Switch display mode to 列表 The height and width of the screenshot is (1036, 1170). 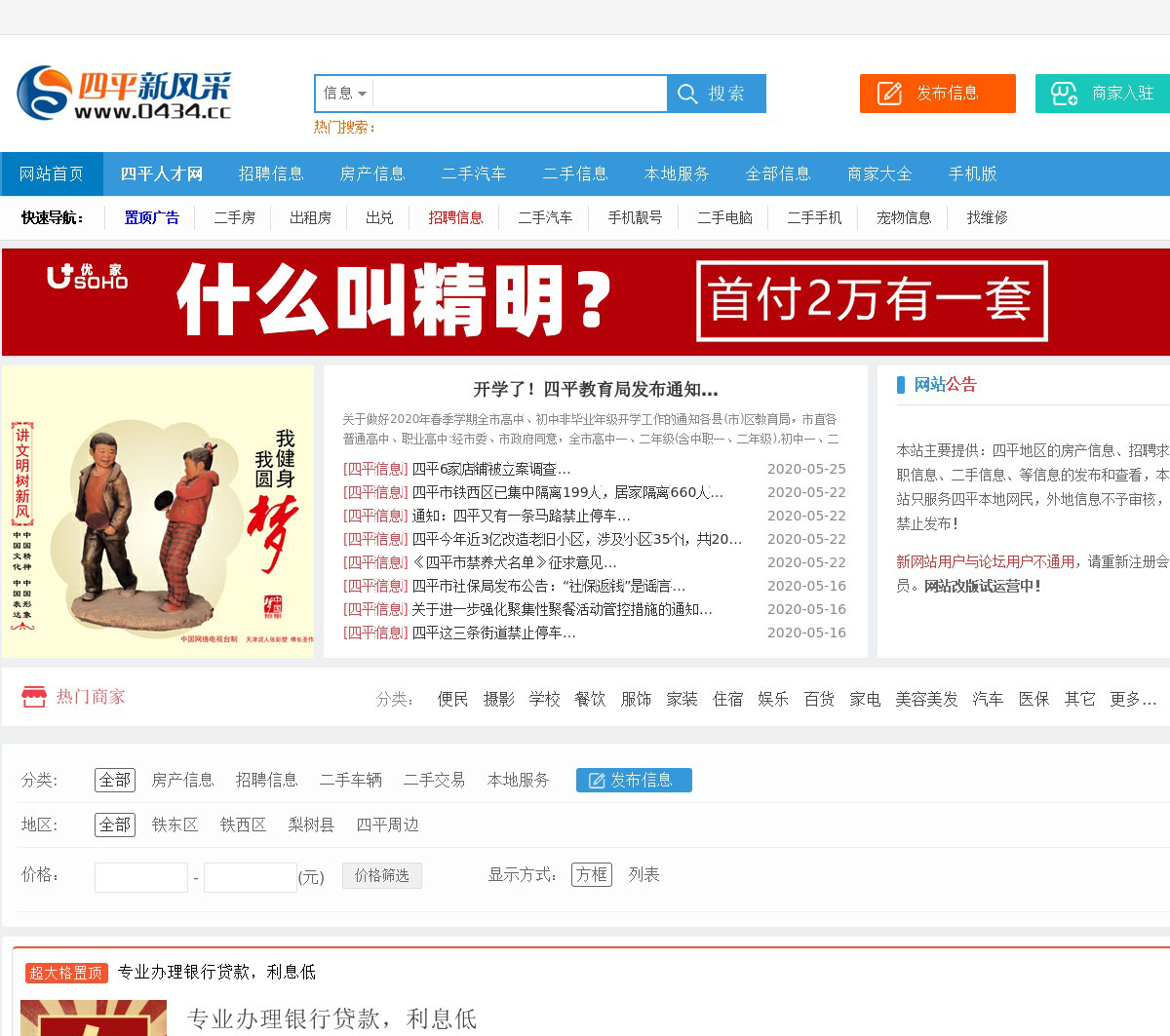[643, 874]
